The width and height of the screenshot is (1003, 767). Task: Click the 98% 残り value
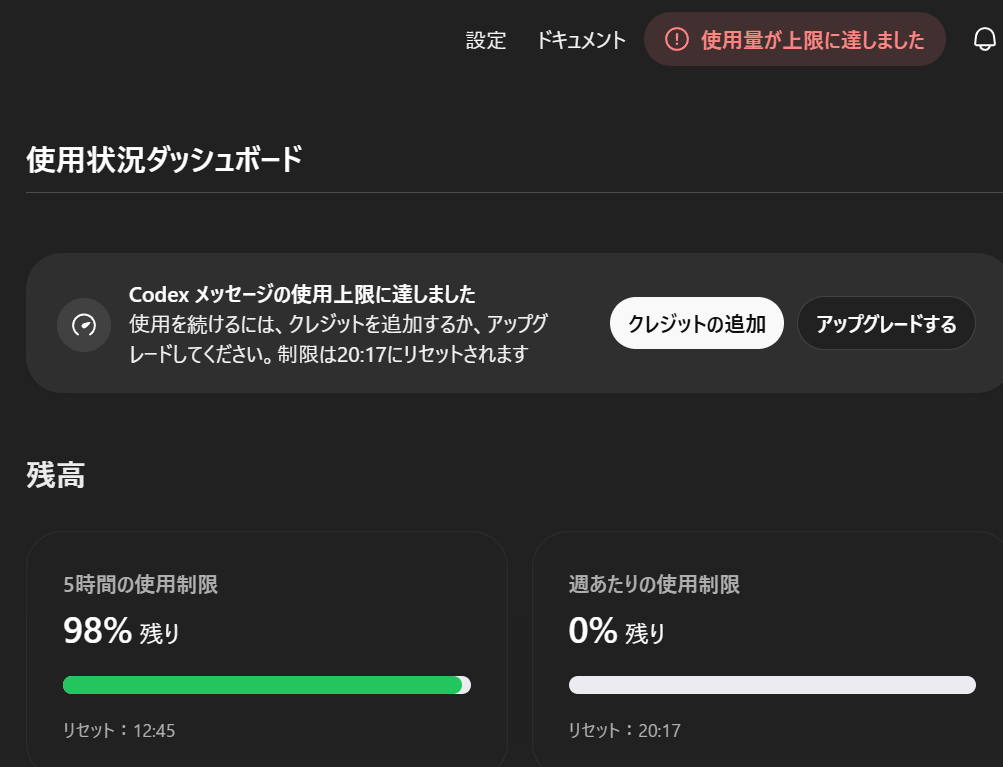point(121,632)
